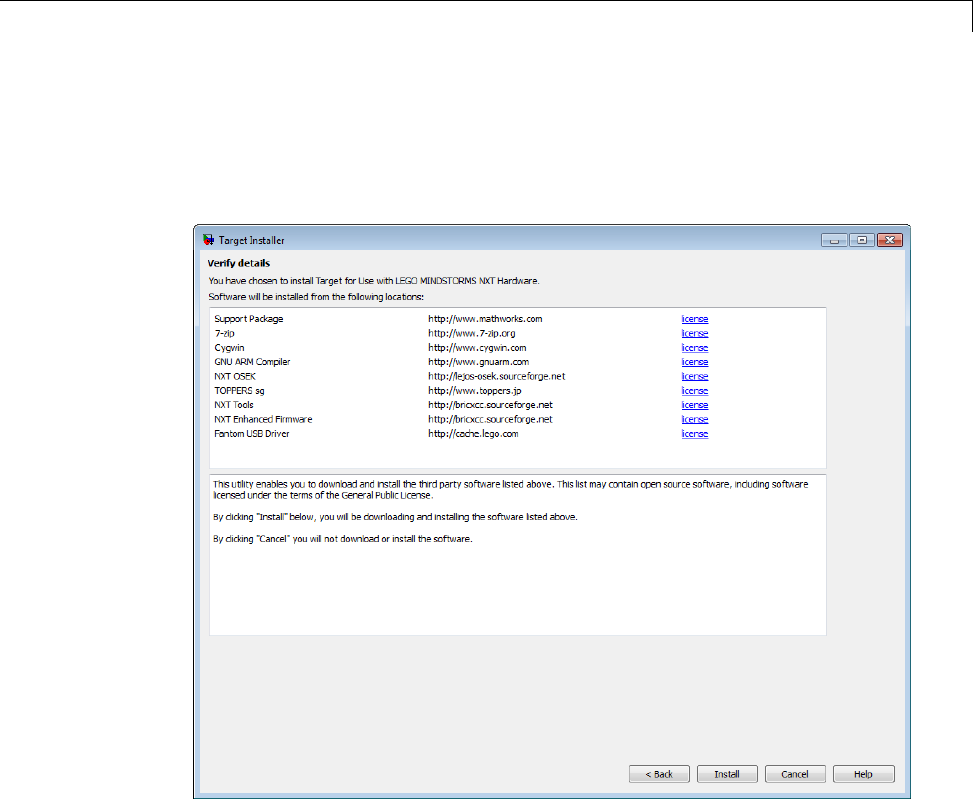Open the NXT Enhanced Firmware license link
This screenshot has width=973, height=799.
tap(694, 419)
